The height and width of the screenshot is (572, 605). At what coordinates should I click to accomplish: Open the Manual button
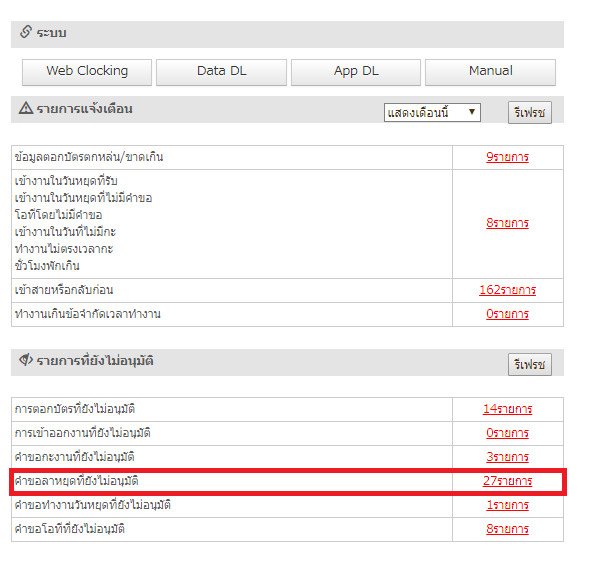[490, 71]
